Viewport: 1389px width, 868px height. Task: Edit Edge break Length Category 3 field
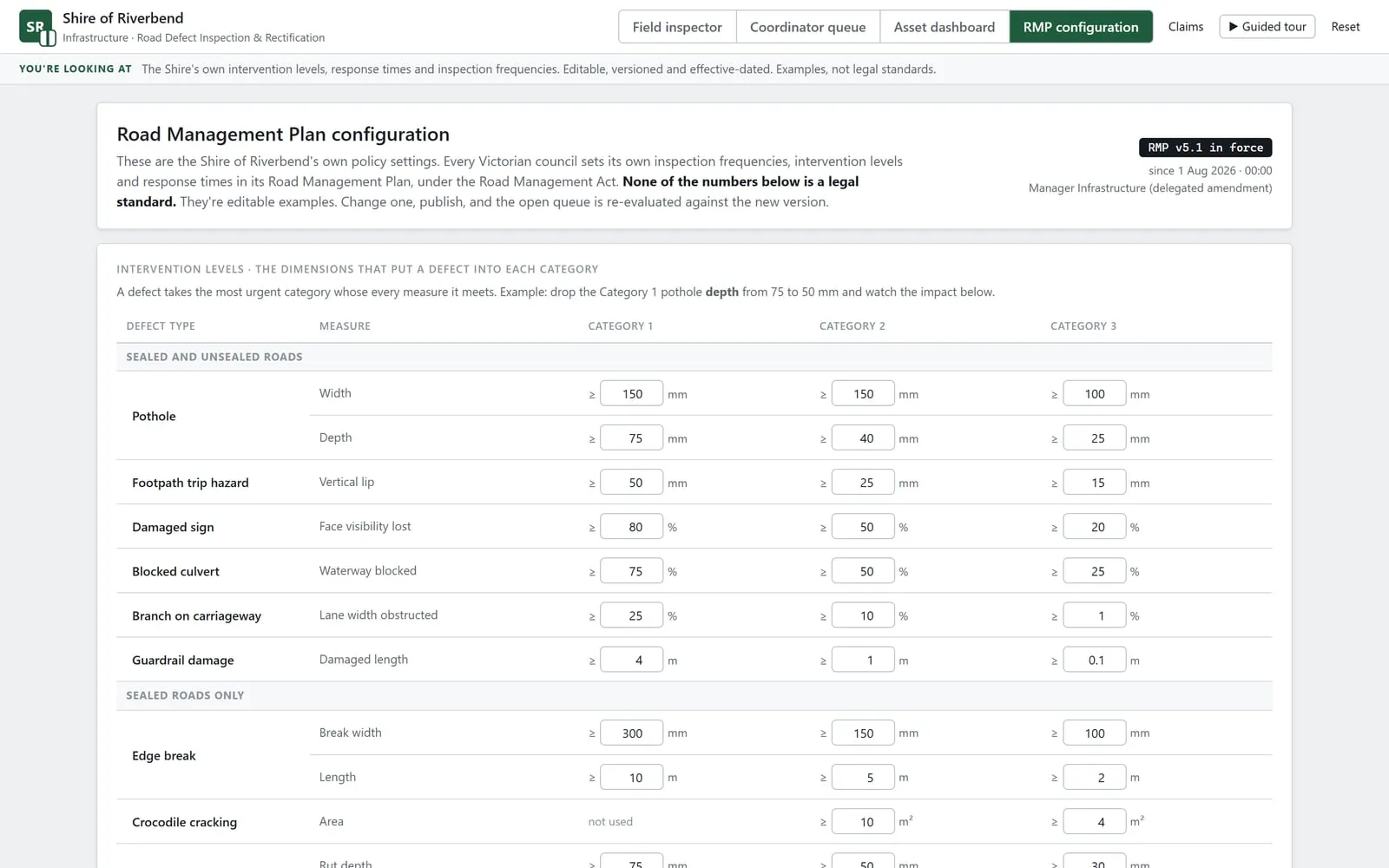point(1094,778)
